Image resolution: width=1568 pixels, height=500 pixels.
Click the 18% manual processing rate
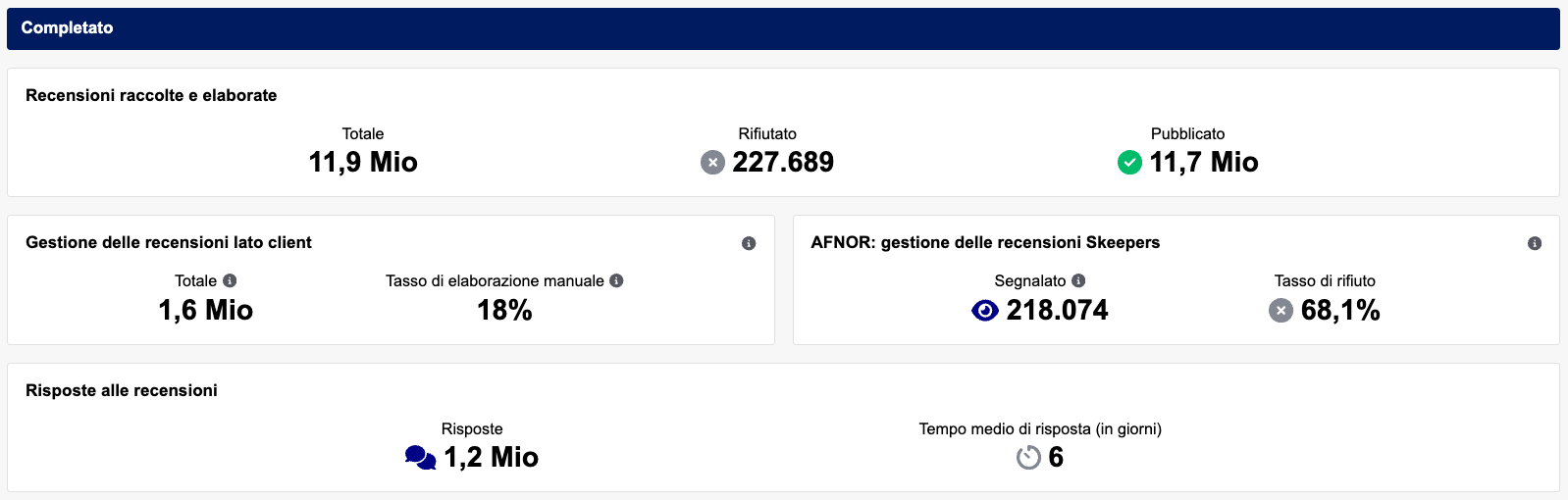click(504, 311)
